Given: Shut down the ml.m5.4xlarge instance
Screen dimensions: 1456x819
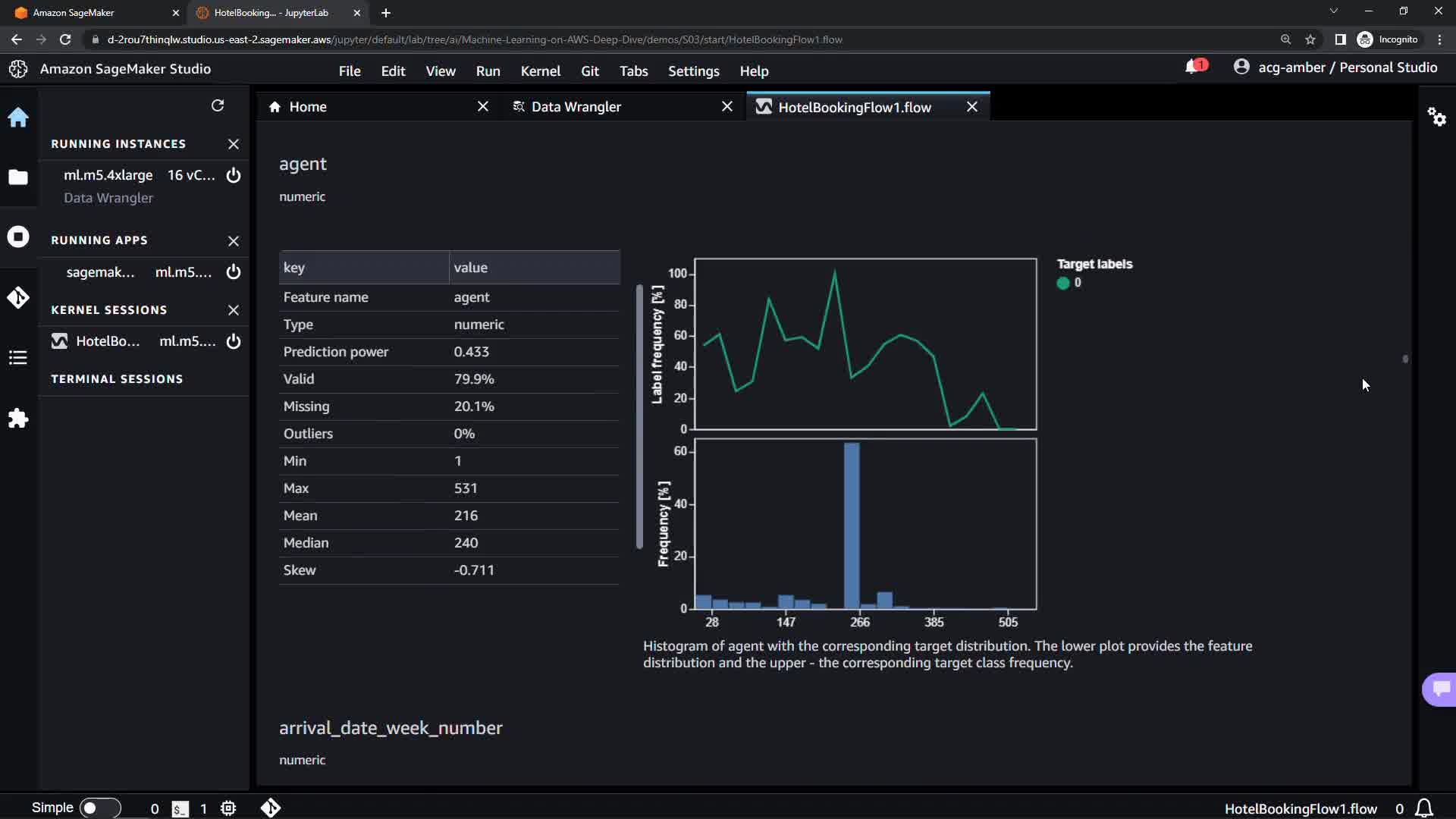Looking at the screenshot, I should (x=234, y=175).
